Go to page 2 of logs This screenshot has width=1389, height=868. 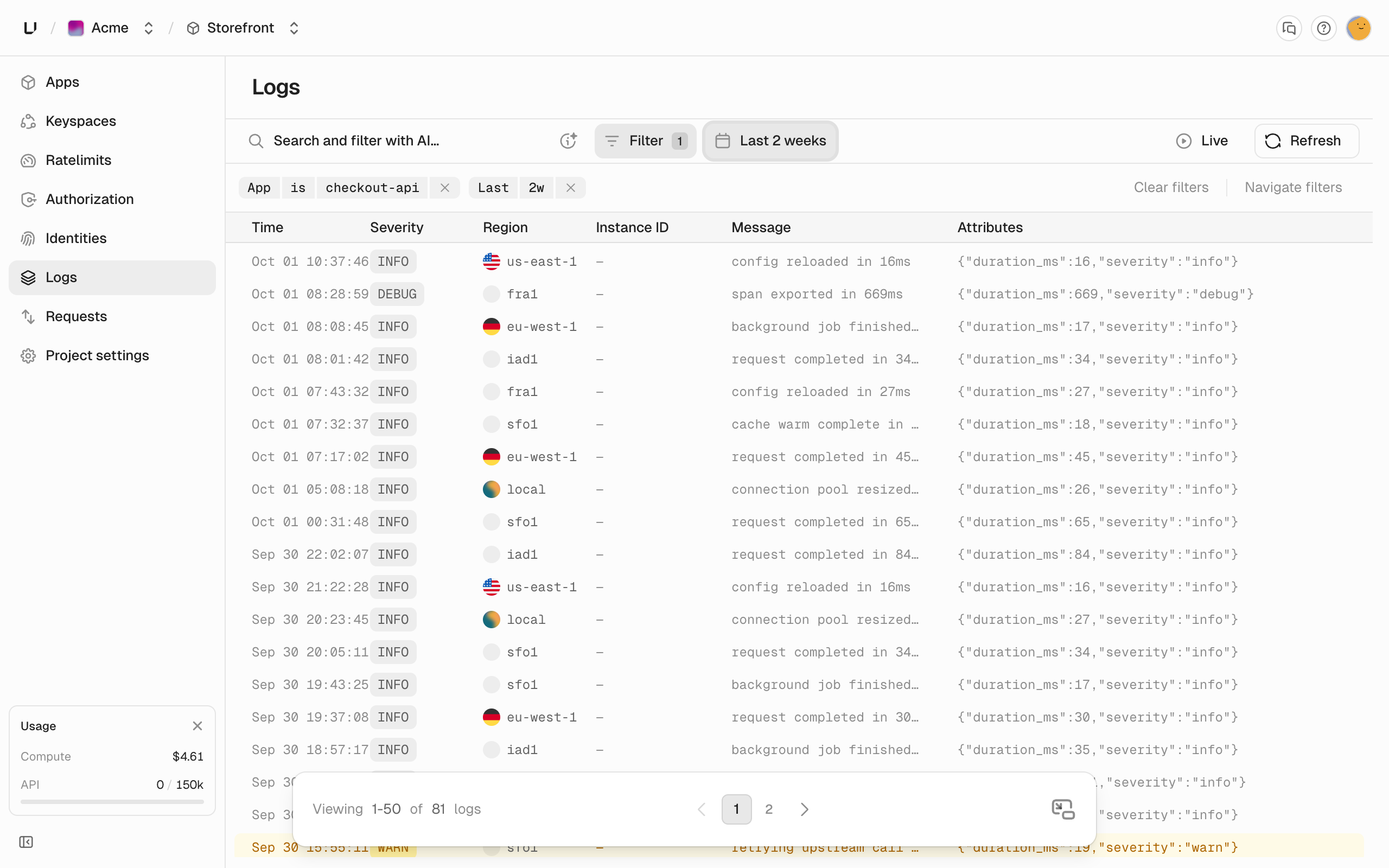(768, 809)
